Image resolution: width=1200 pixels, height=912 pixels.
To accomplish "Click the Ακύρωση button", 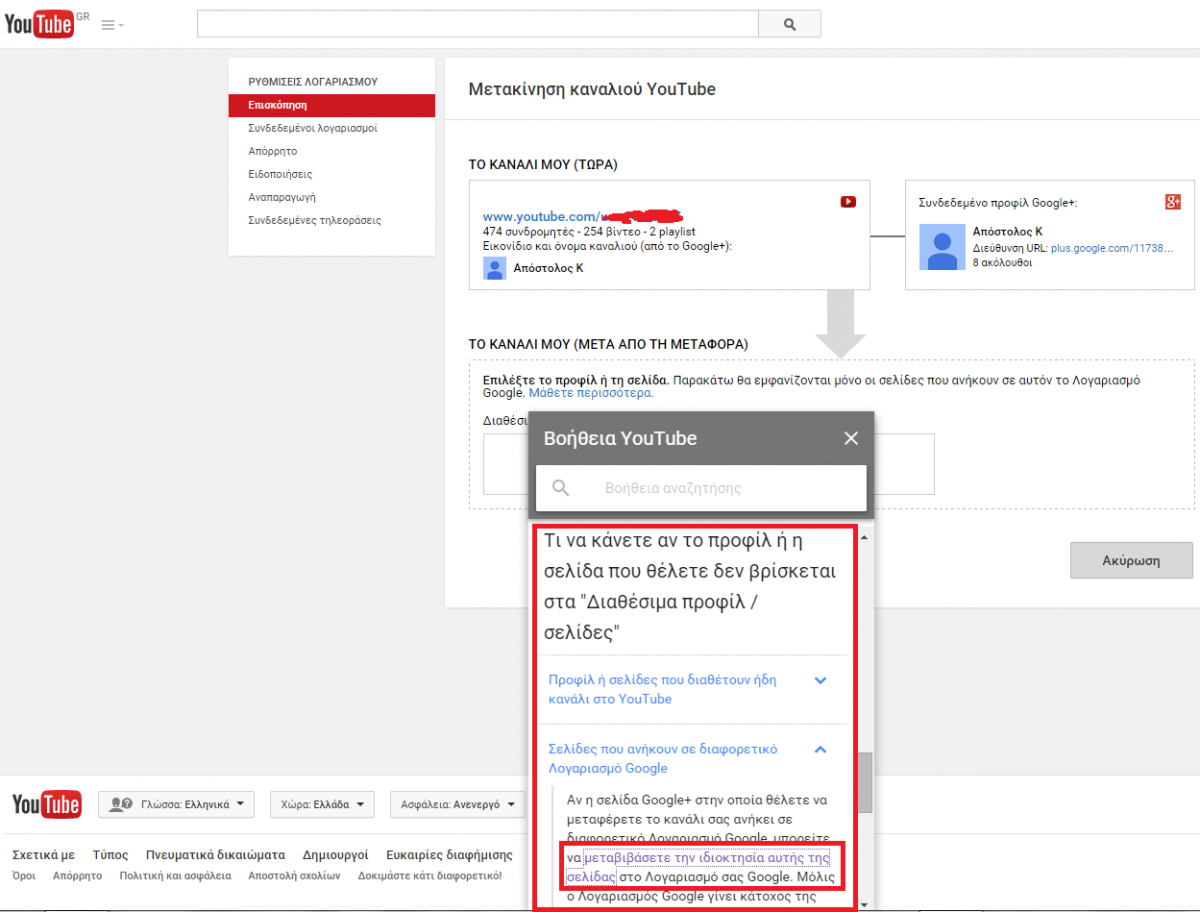I will pos(1131,561).
